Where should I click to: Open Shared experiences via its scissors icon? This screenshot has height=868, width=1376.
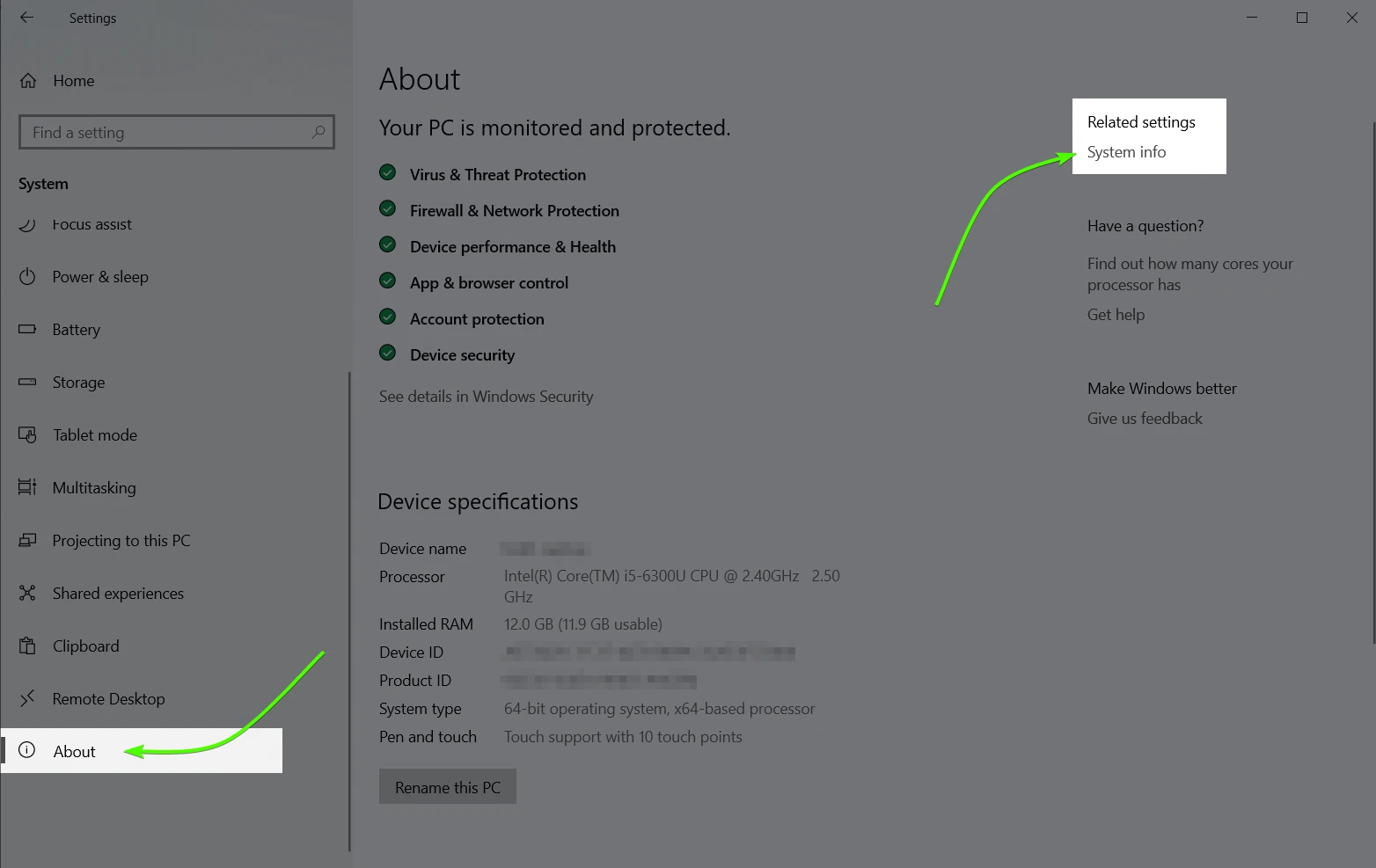tap(26, 593)
